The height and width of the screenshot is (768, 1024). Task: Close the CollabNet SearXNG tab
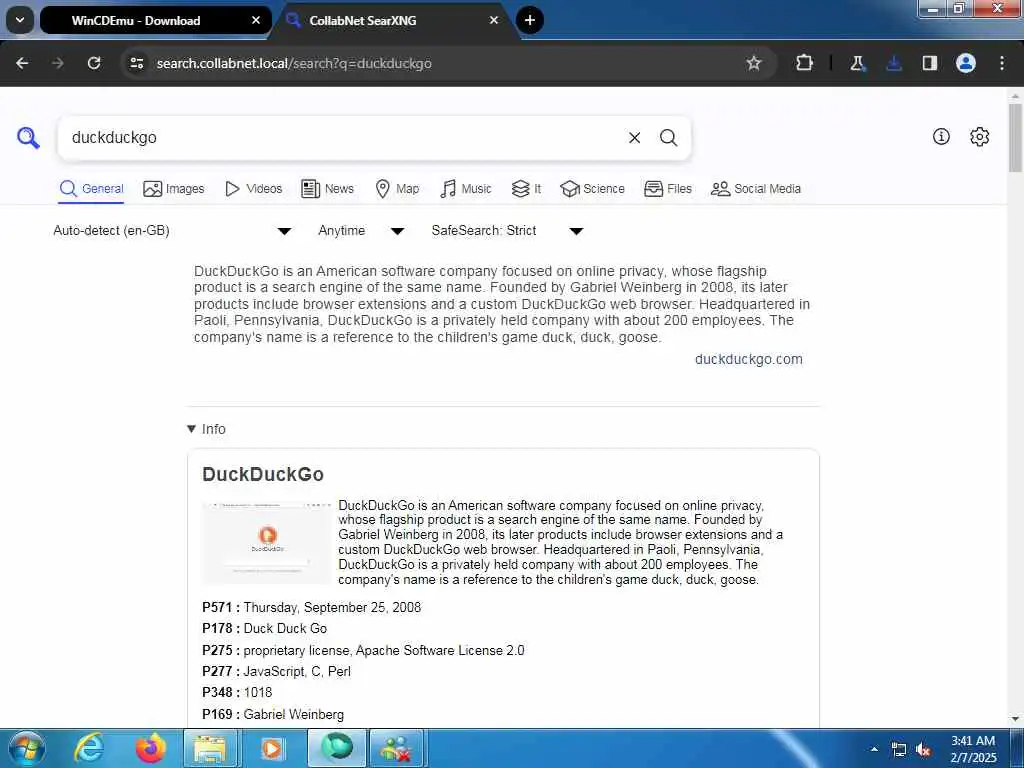tap(494, 20)
